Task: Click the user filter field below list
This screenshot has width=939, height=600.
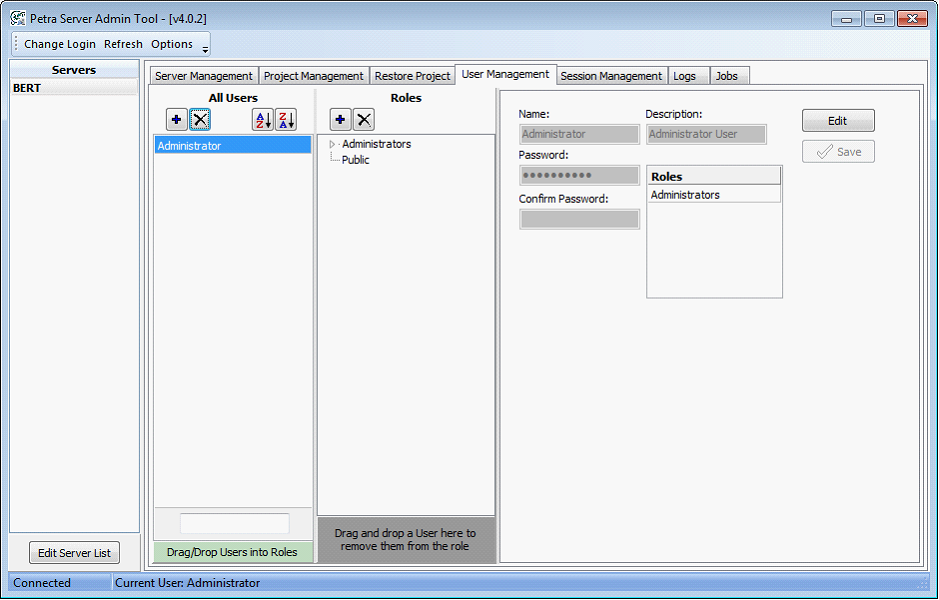Action: (x=234, y=523)
